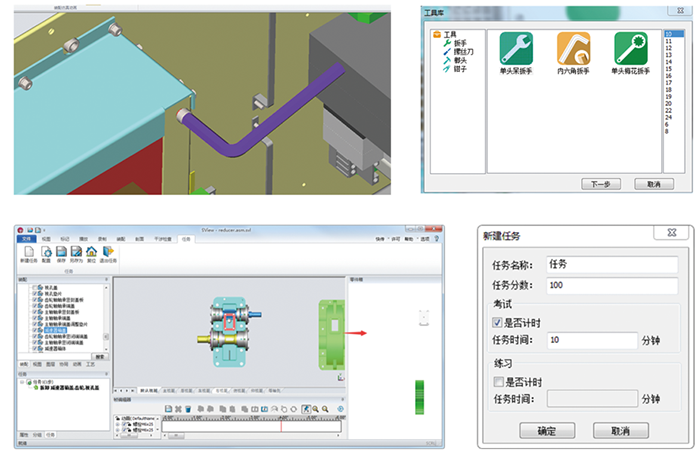Click the scissors cut icon in animation toolbar
700x455 pixels.
point(178,409)
